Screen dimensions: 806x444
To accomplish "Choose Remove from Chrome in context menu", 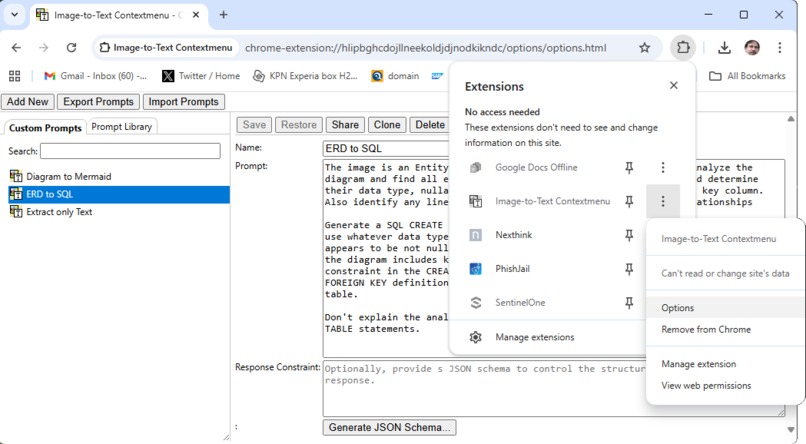I will point(725,329).
